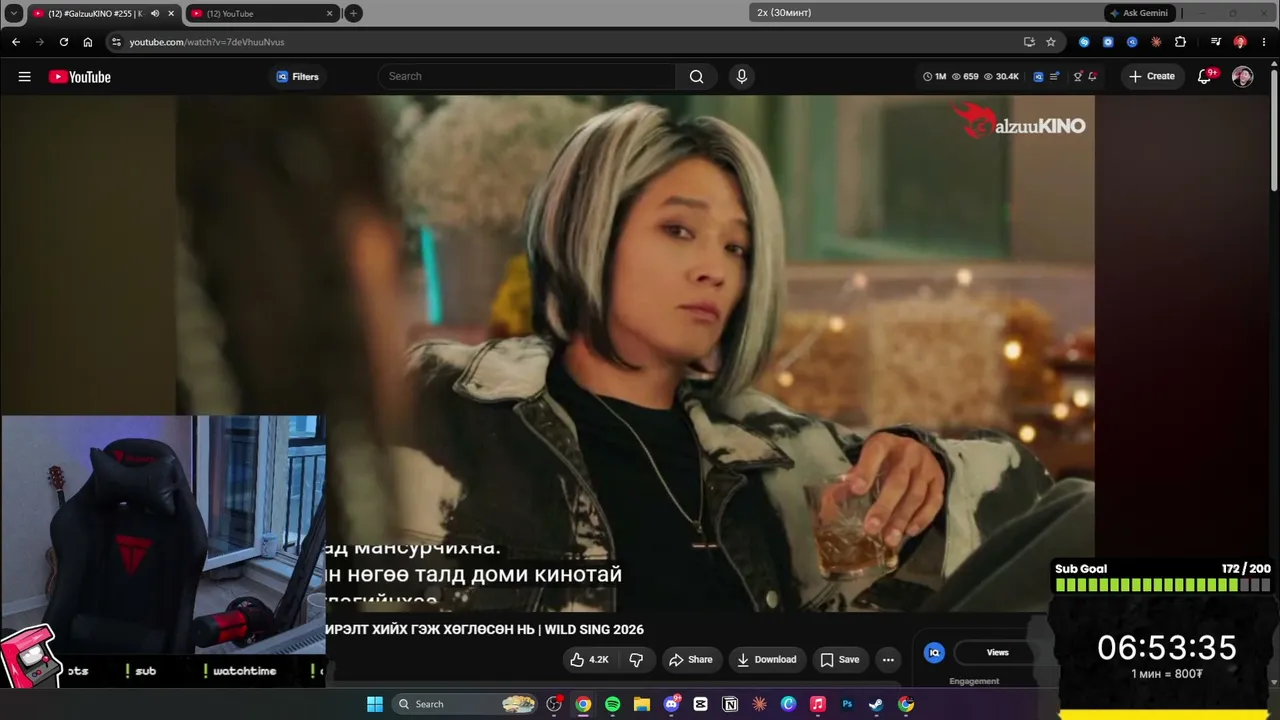1280x720 pixels.
Task: Open Spotify from the taskbar
Action: [x=613, y=704]
